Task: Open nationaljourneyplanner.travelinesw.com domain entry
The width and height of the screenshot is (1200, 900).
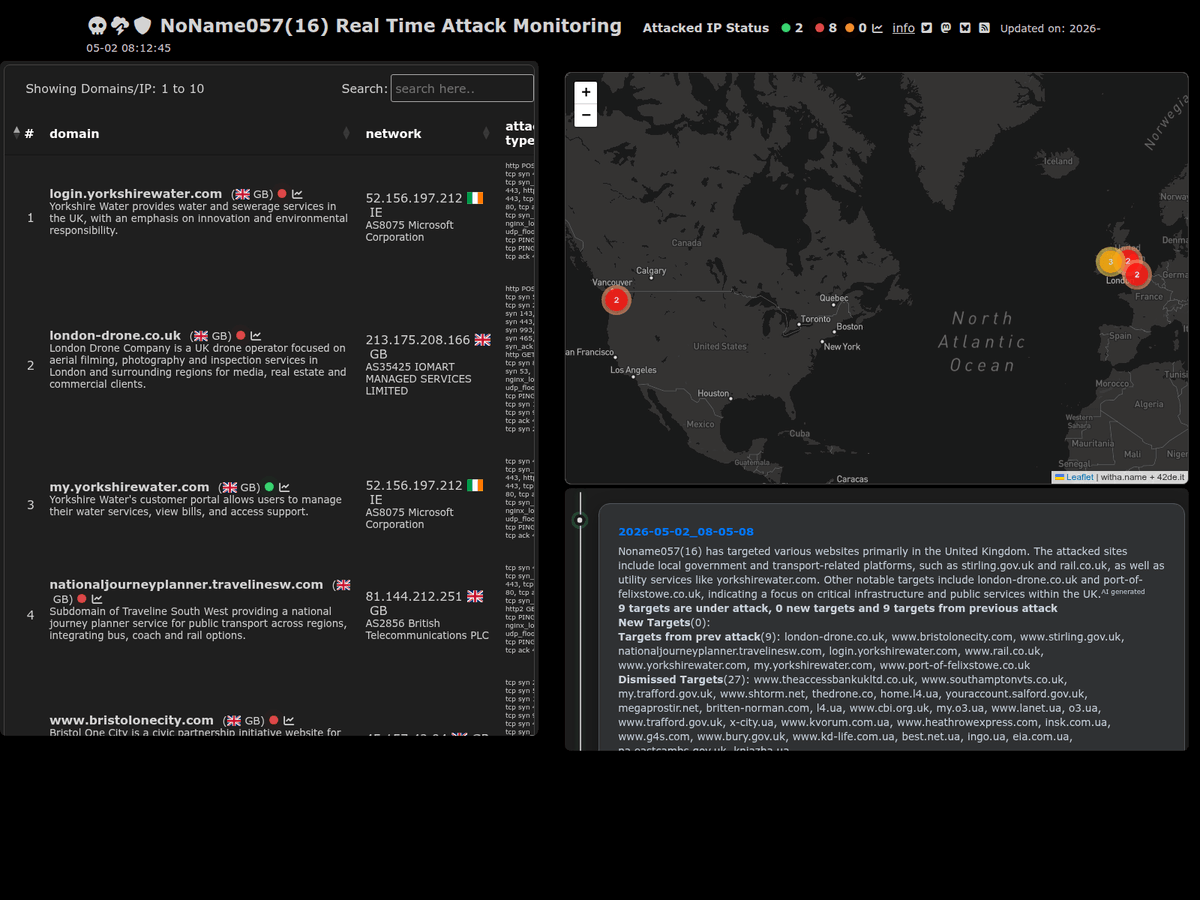Action: [x=186, y=585]
